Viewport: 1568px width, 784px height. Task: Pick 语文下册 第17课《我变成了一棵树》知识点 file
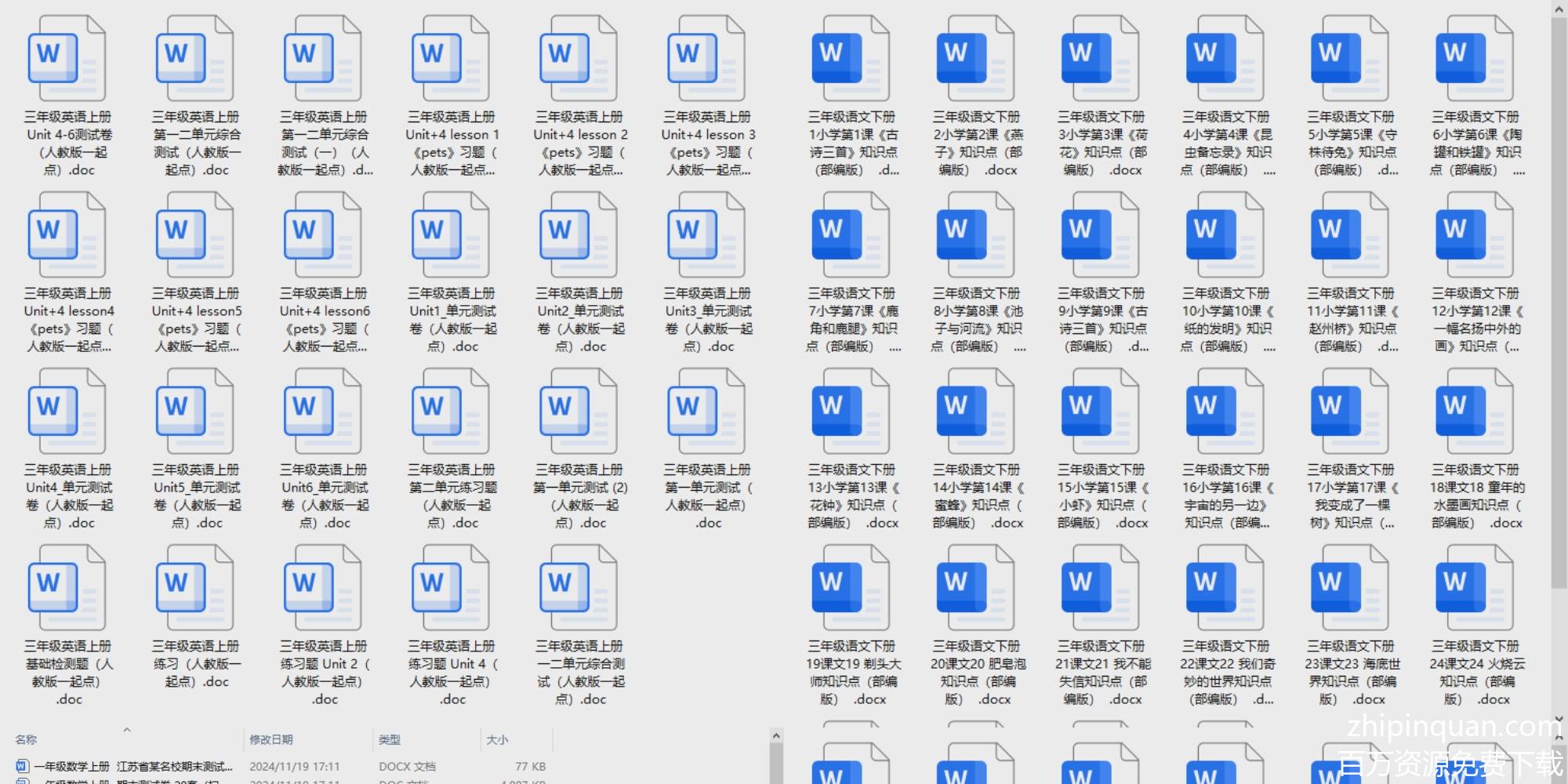pos(1349,411)
